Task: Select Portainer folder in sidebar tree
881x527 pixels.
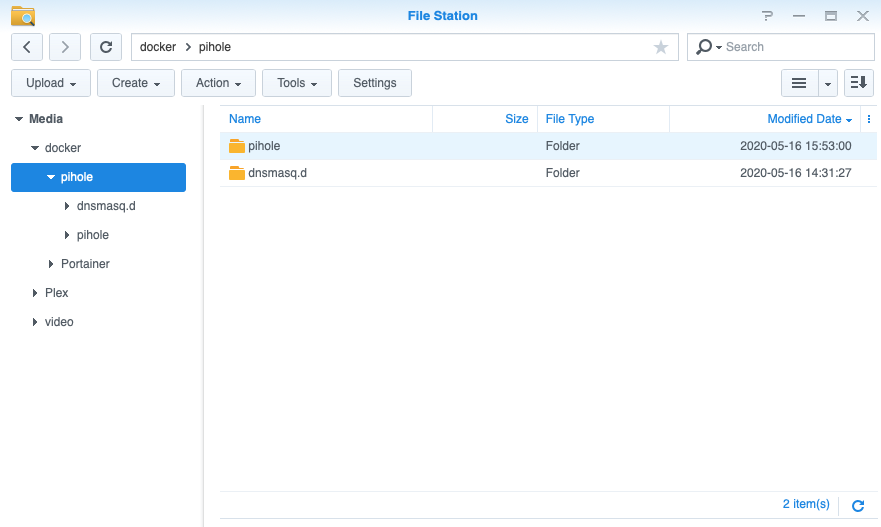Action: click(x=85, y=264)
